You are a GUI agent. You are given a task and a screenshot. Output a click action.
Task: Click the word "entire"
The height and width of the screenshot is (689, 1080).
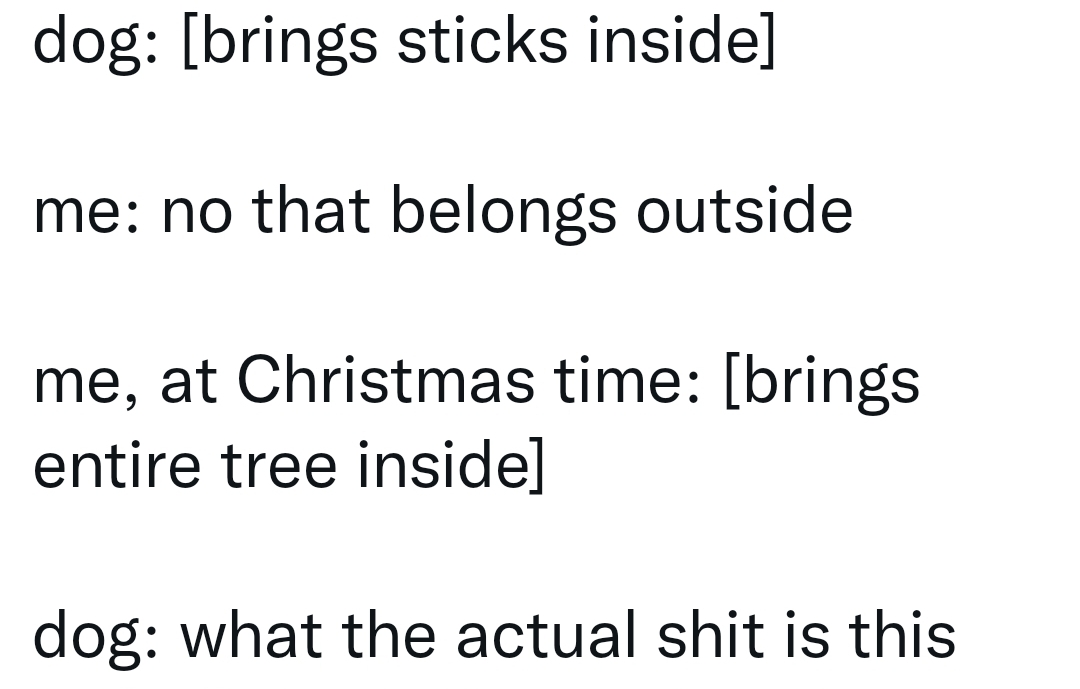[x=116, y=465]
